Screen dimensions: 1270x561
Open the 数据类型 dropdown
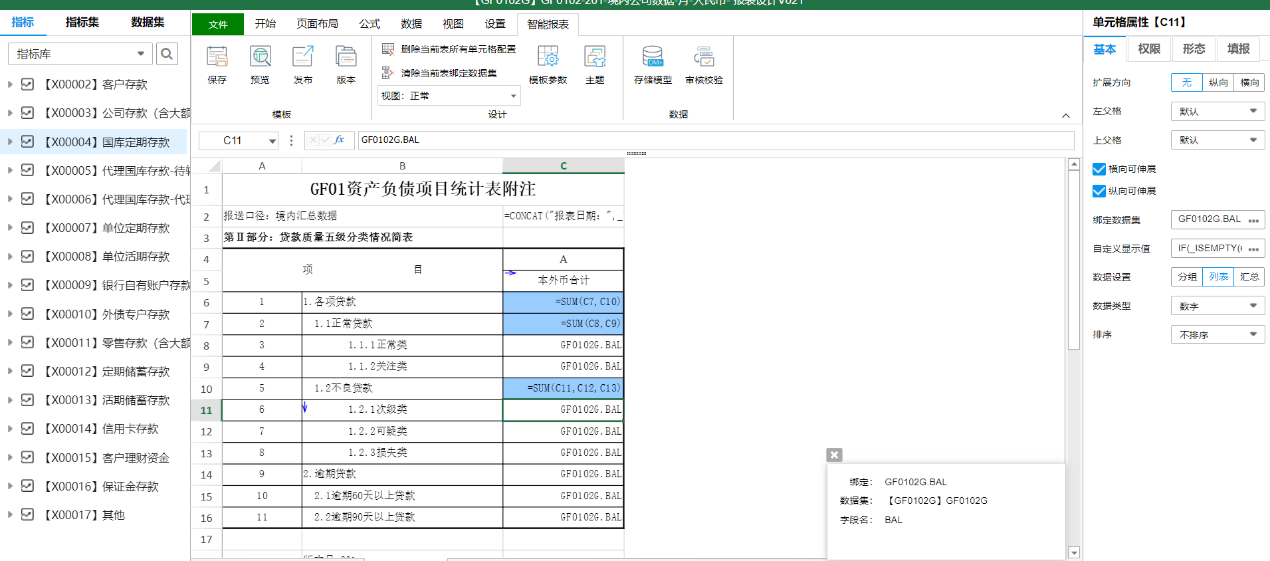(x=1218, y=306)
